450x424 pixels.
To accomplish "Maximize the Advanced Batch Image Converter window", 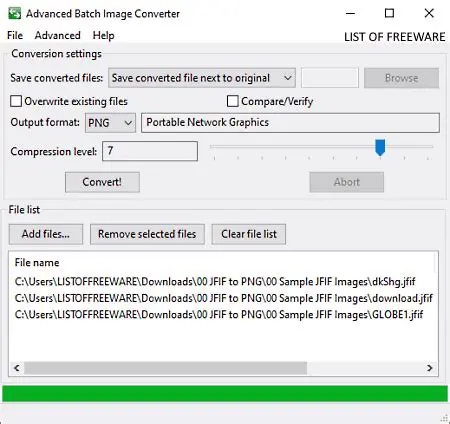I will [x=389, y=13].
